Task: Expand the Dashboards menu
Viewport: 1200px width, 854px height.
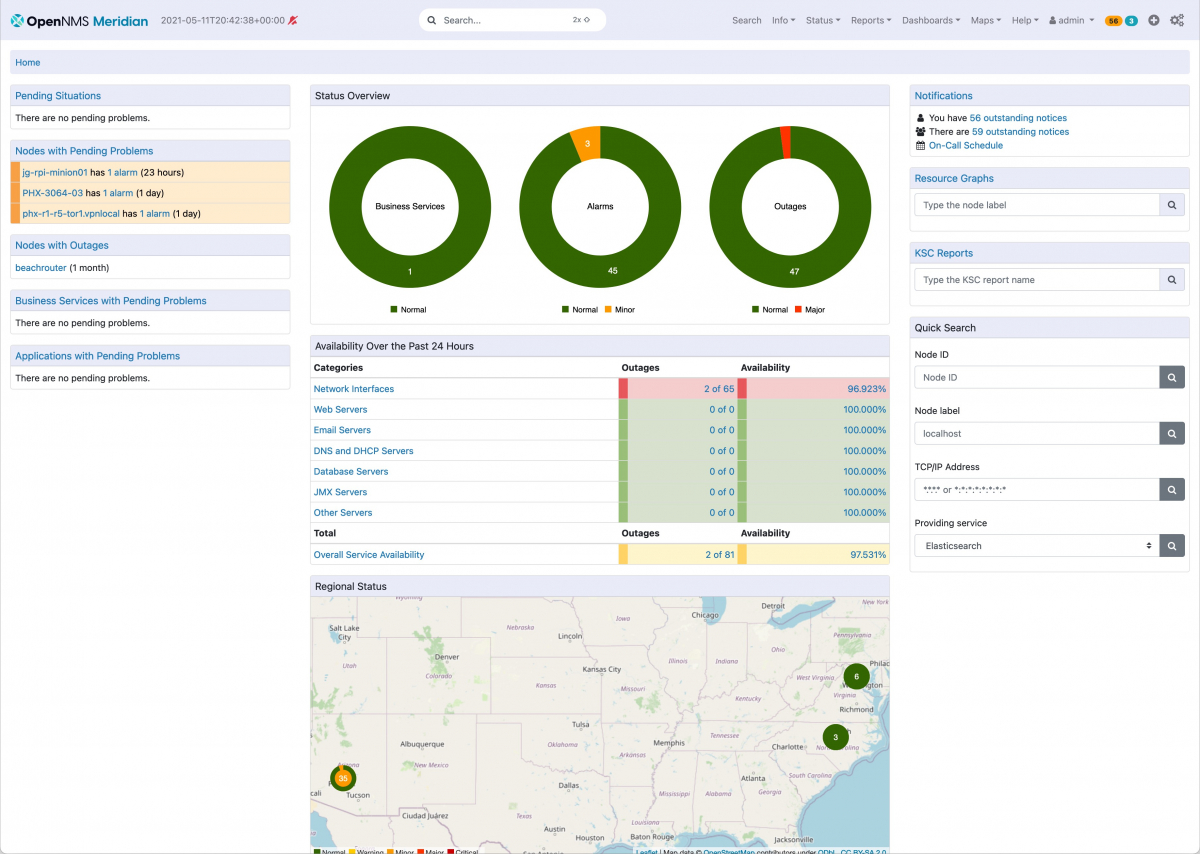Action: (930, 19)
